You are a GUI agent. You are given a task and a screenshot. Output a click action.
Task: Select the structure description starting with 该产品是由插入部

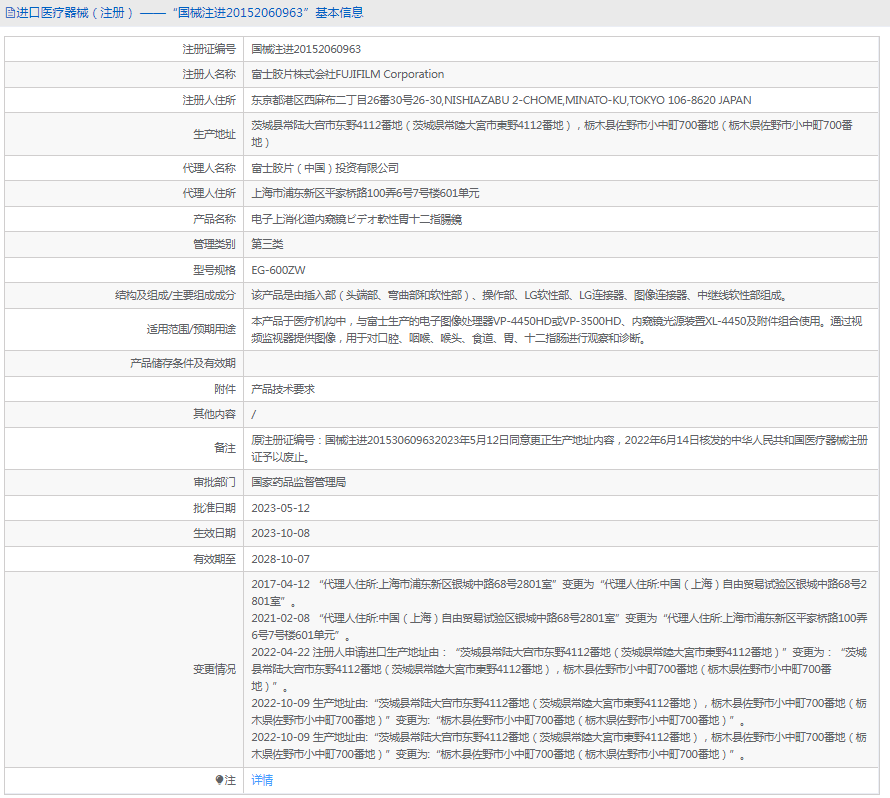(519, 295)
